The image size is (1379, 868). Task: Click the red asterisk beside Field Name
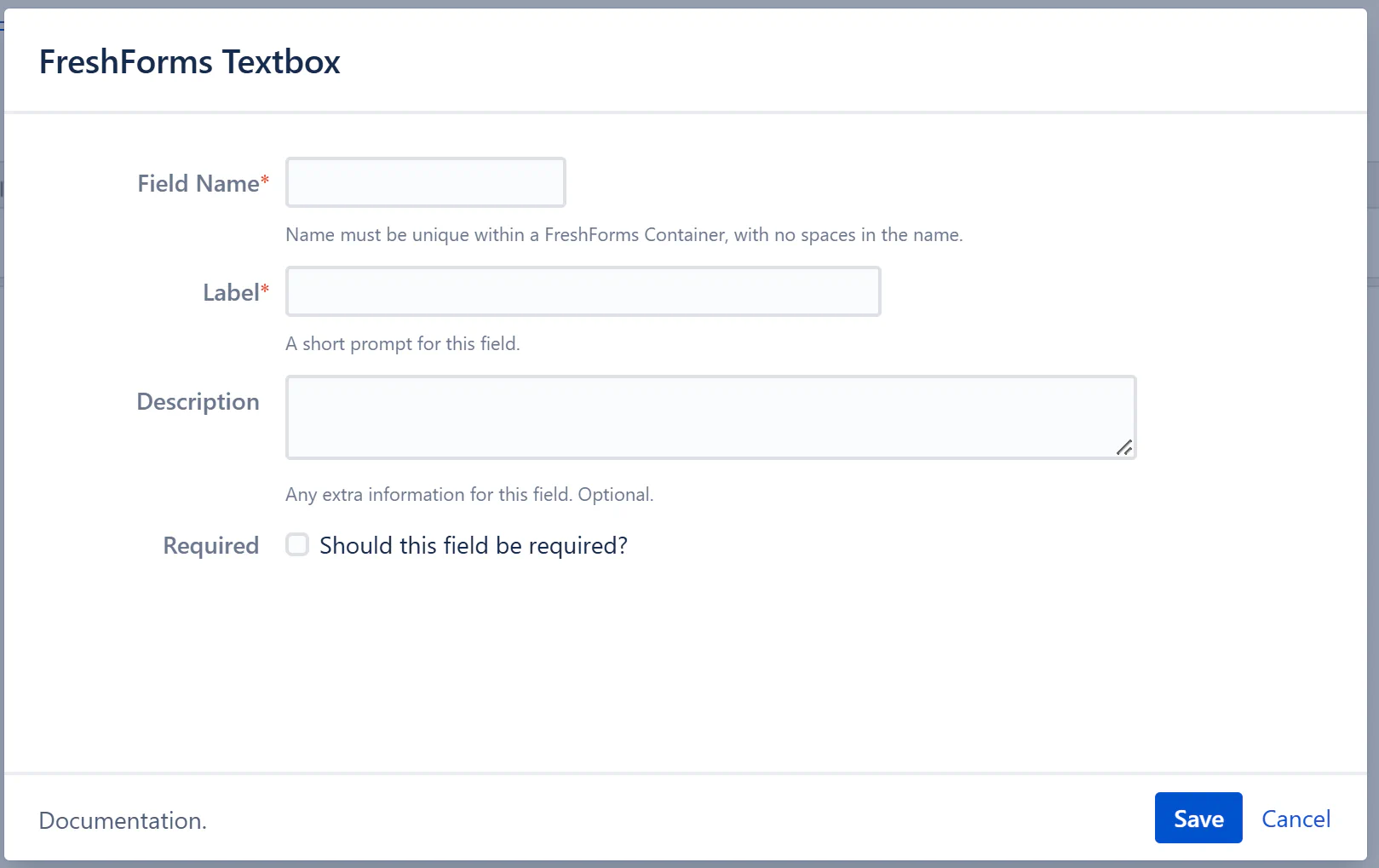coord(265,181)
